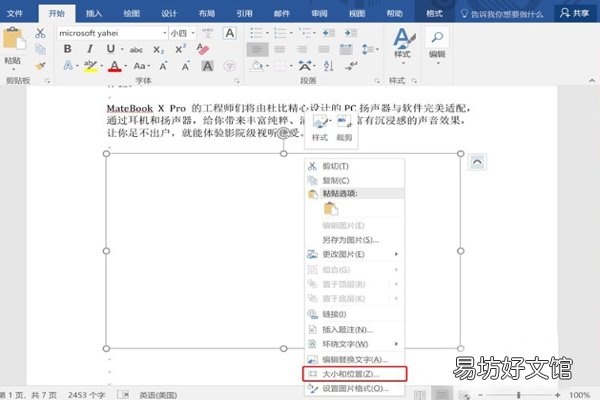Viewport: 600px width, 400px height.
Task: Apply the red font color
Action: coord(114,66)
